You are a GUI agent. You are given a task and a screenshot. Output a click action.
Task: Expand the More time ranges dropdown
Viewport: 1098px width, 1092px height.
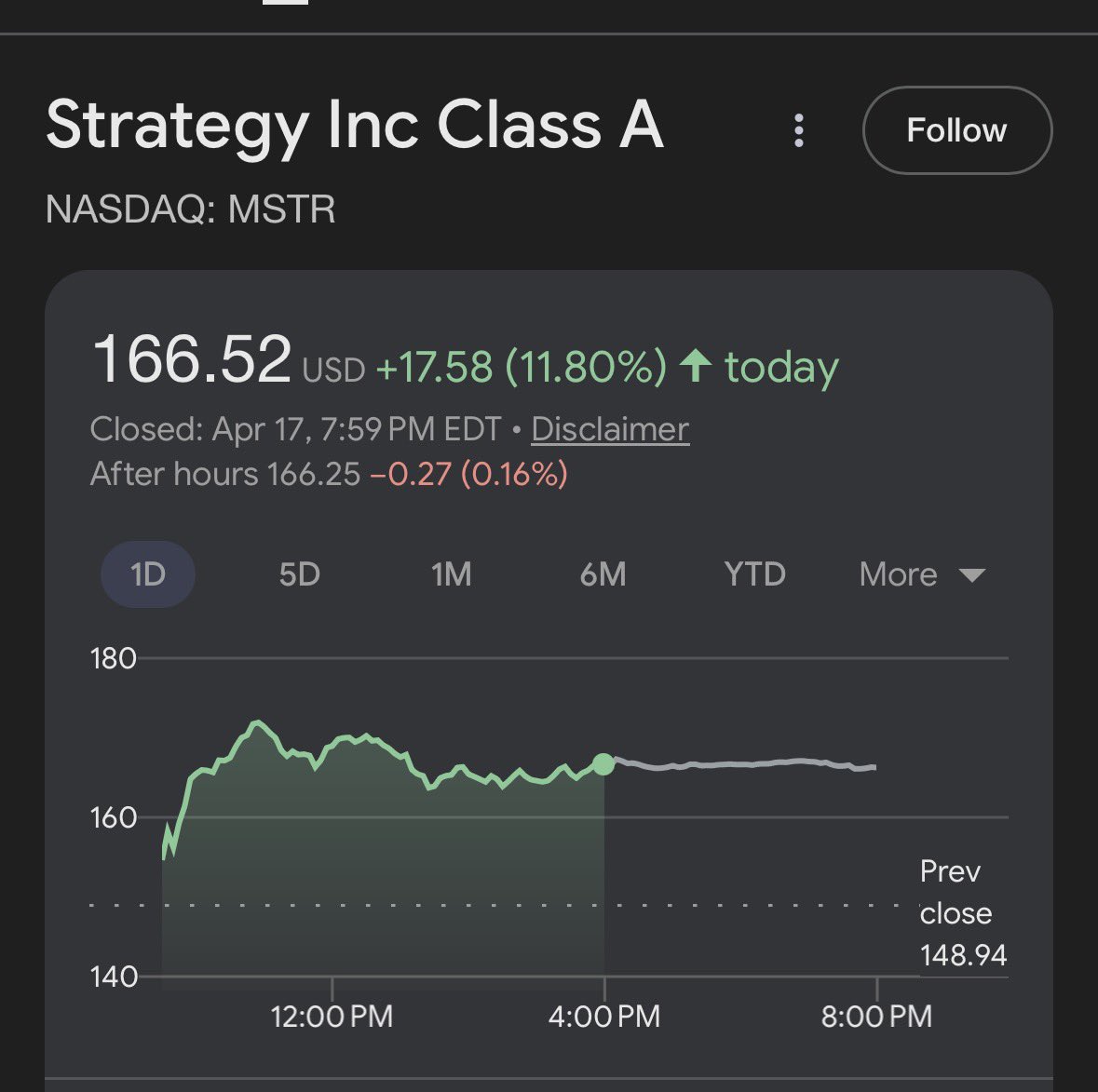point(898,574)
